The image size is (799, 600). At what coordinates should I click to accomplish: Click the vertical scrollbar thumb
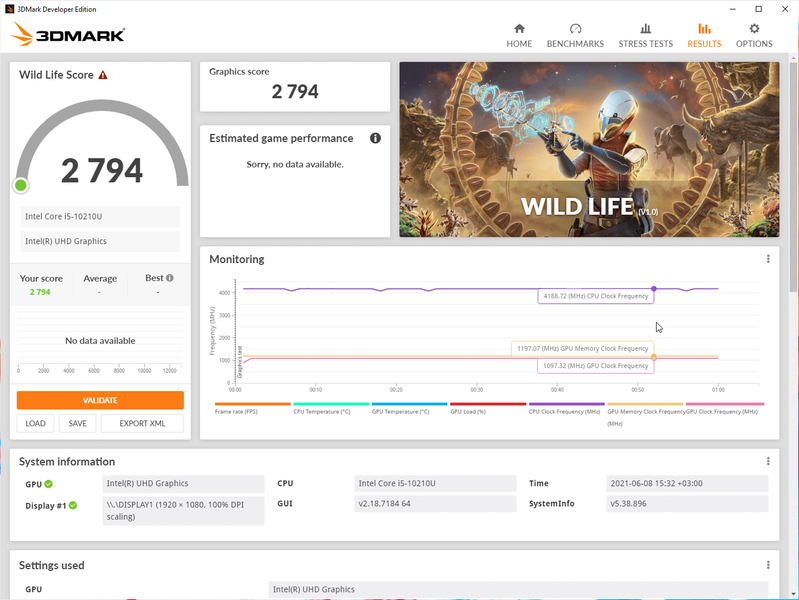(x=794, y=177)
